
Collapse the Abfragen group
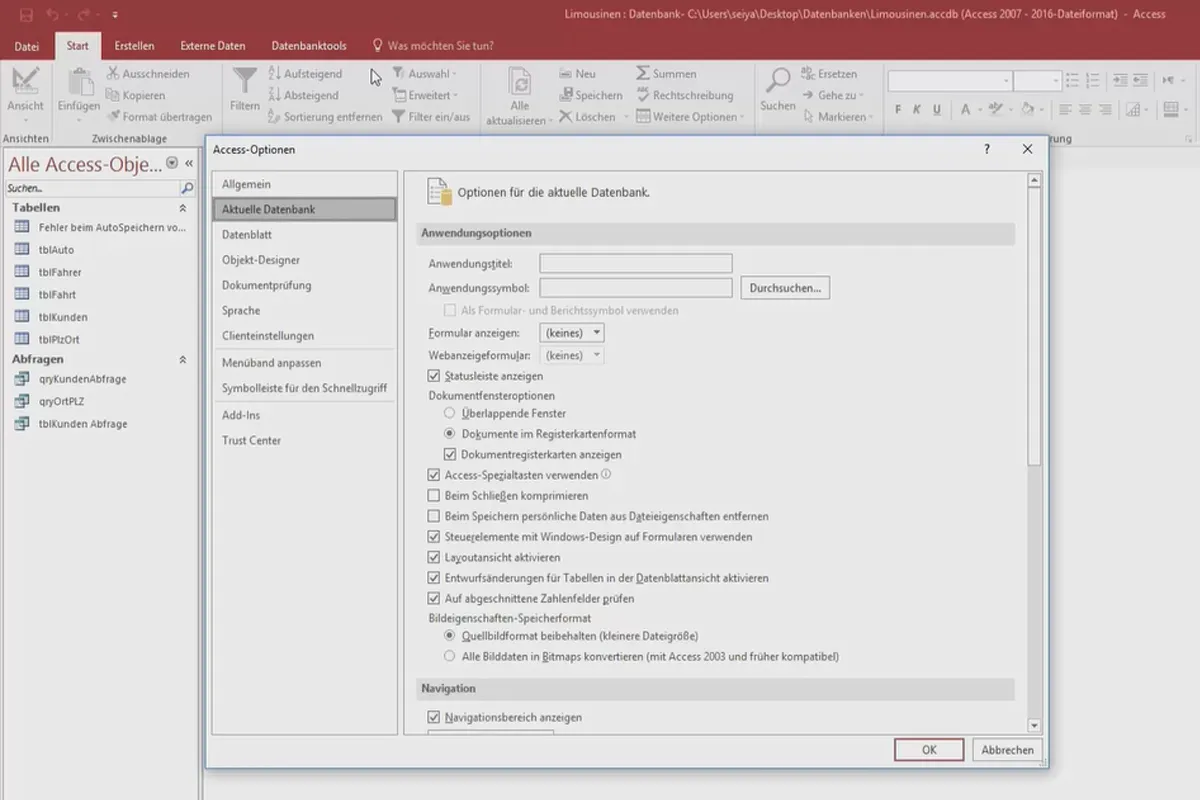(182, 359)
